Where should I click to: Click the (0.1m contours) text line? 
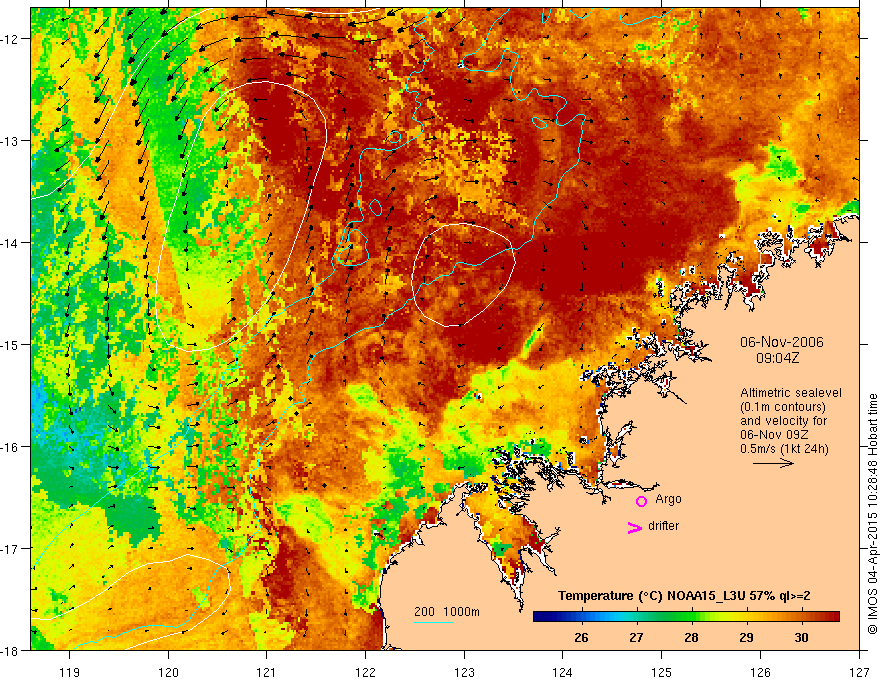pyautogui.click(x=783, y=407)
